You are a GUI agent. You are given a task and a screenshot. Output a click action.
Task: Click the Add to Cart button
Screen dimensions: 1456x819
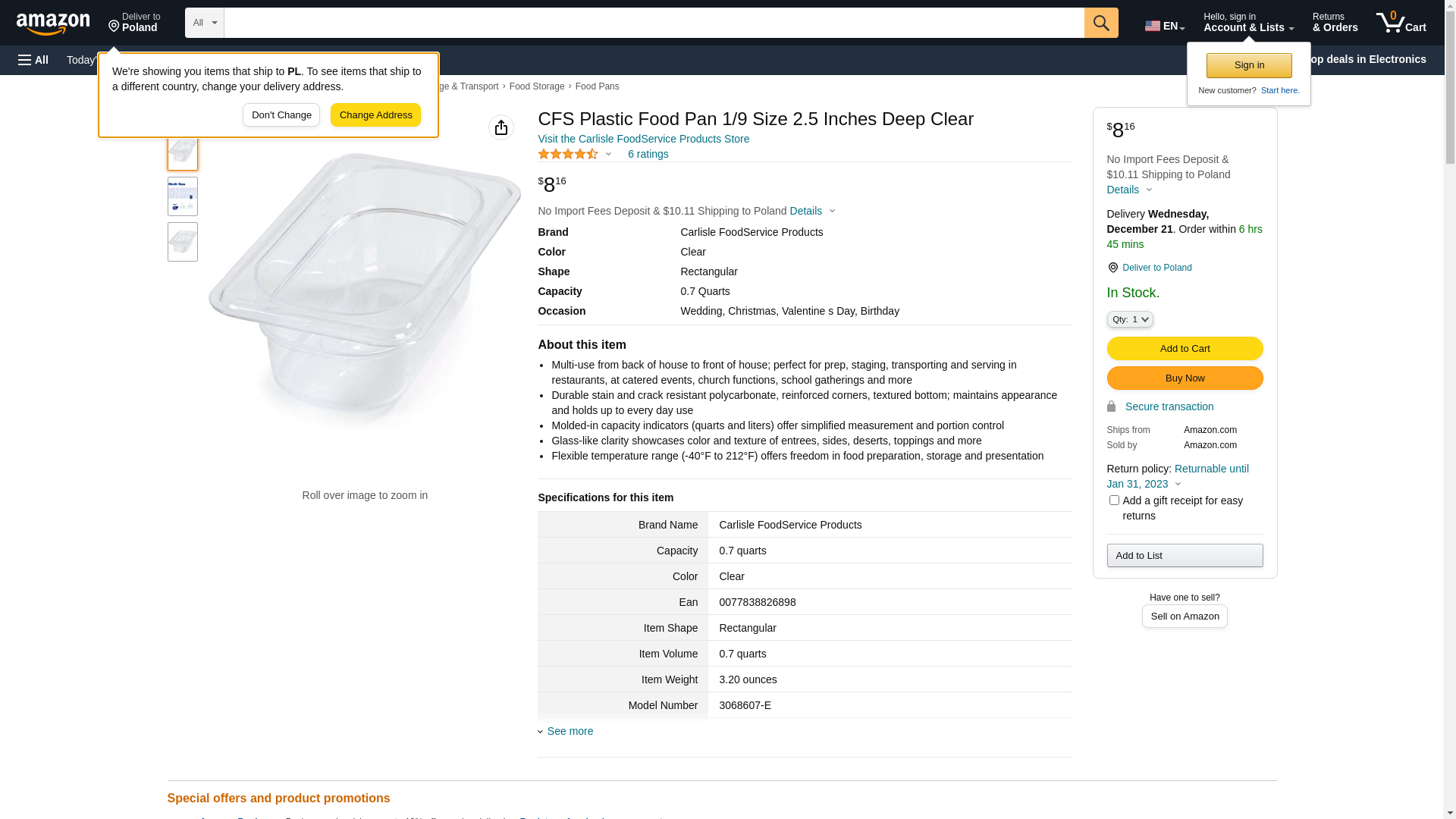pos(1185,349)
